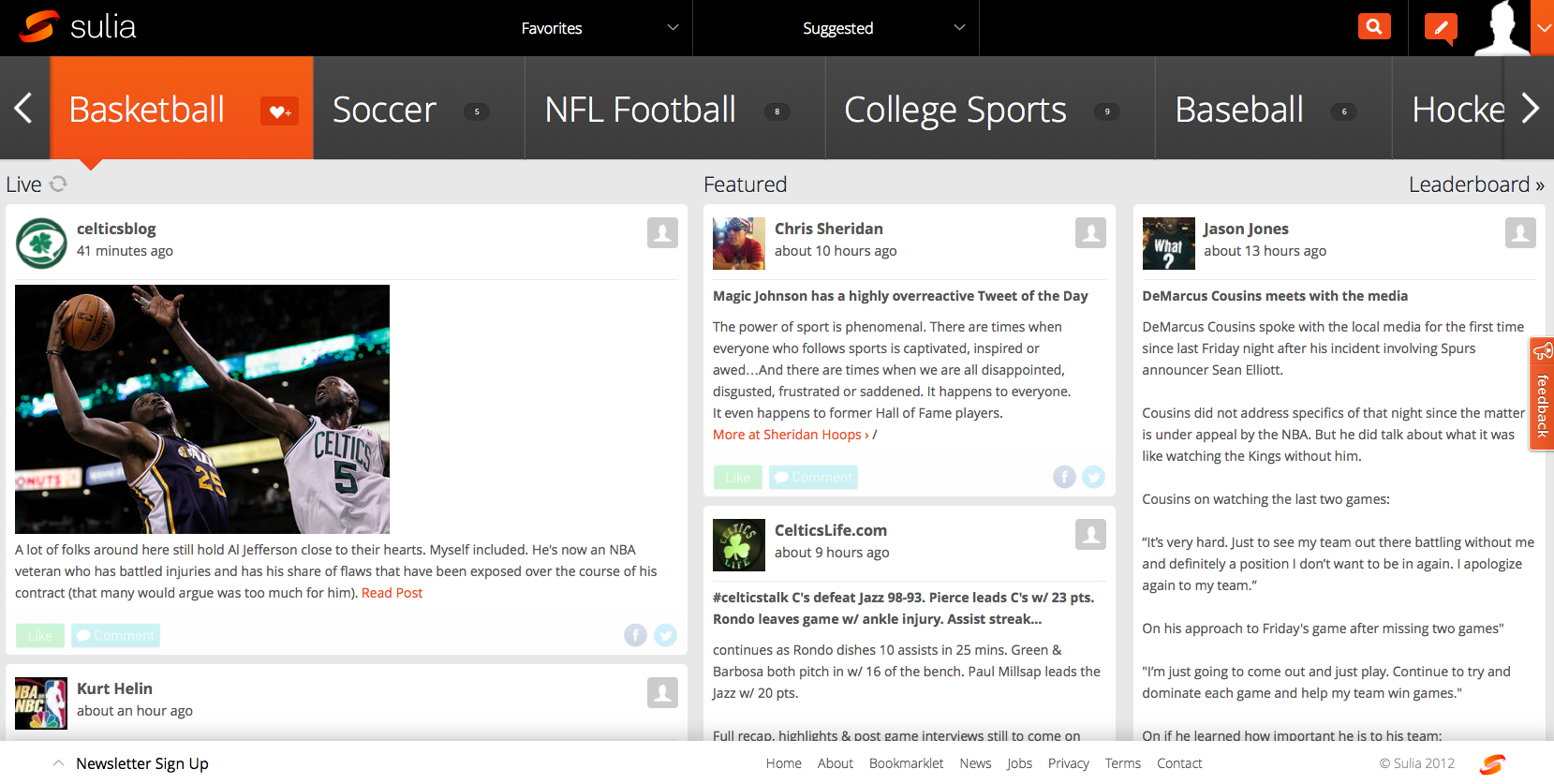Click follow icon beside Jason Jones
This screenshot has width=1554, height=784.
(1519, 233)
